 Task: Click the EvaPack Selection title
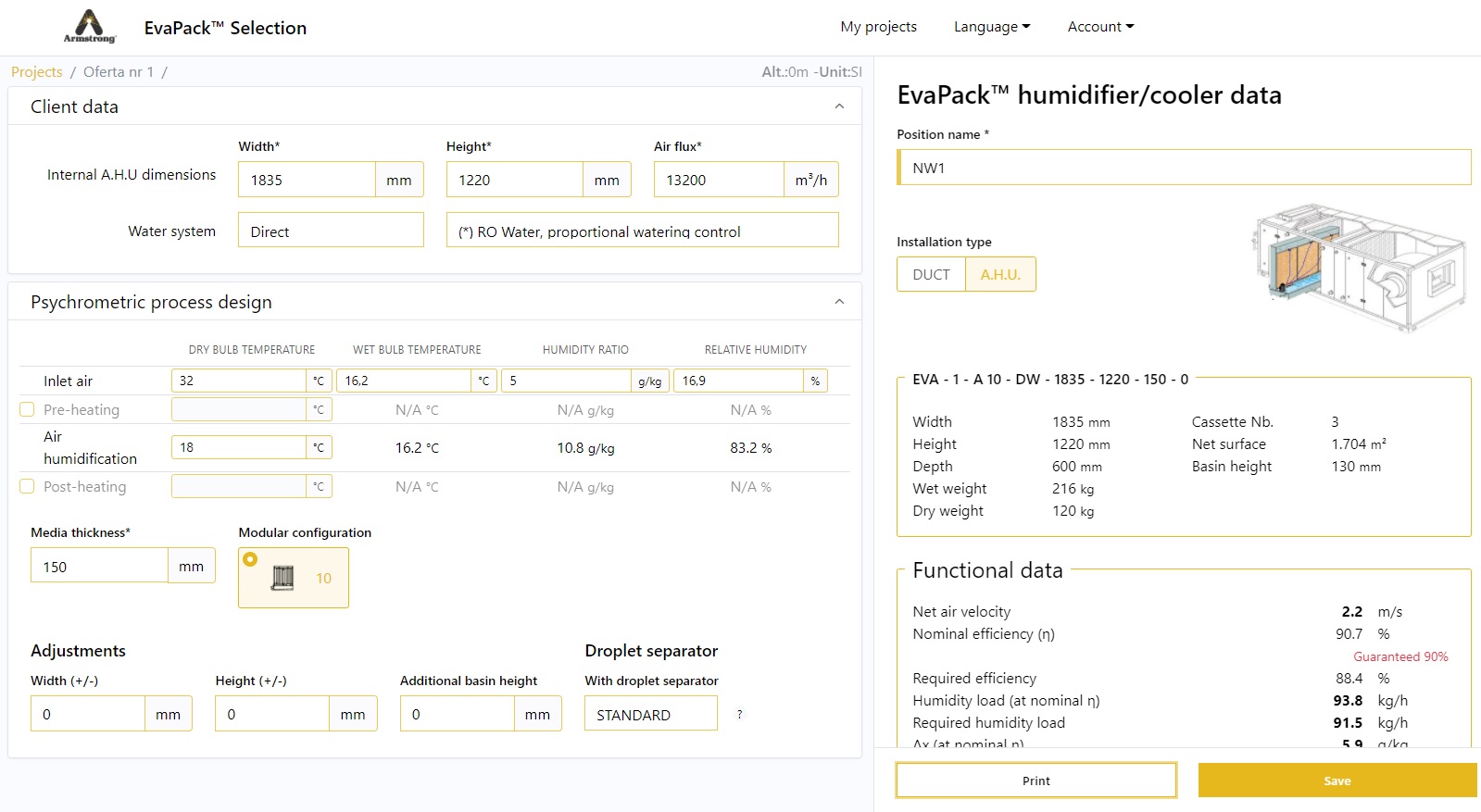225,28
